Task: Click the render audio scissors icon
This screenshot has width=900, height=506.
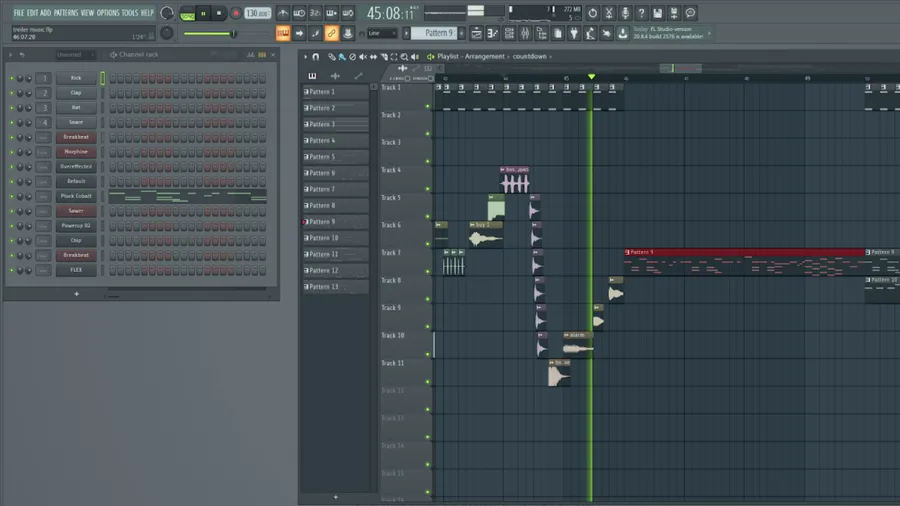Action: pos(609,13)
